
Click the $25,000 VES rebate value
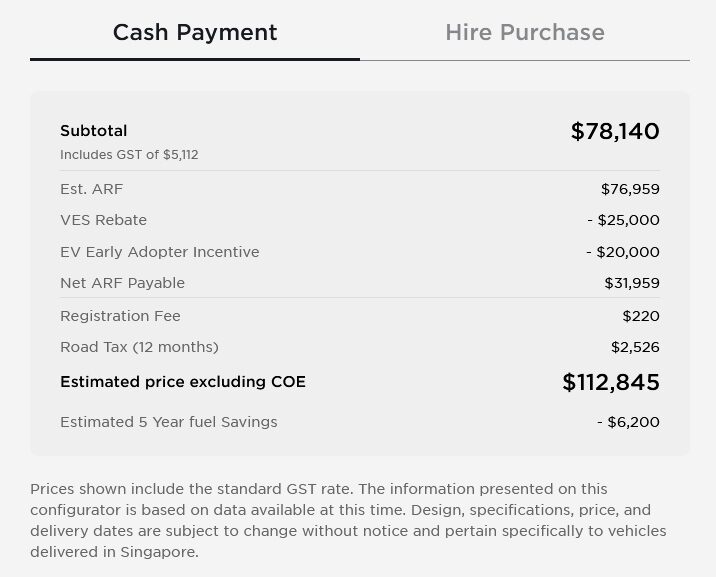coord(623,220)
